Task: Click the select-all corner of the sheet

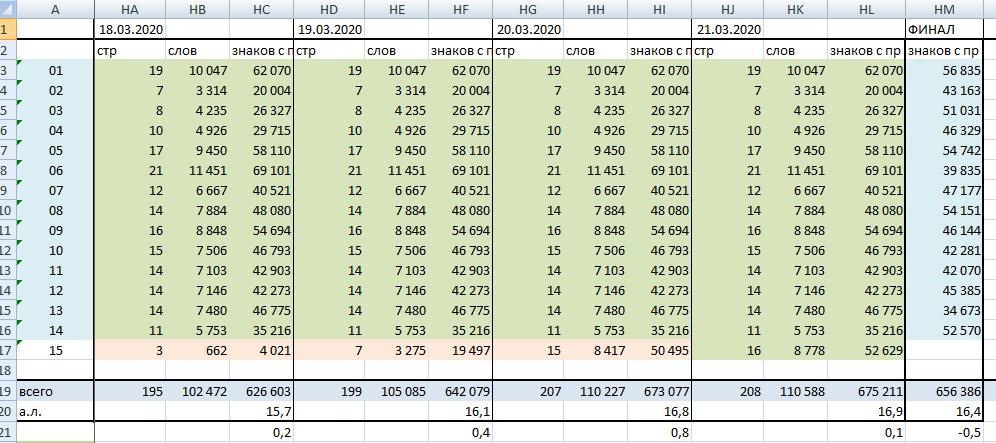Action: click(x=8, y=9)
